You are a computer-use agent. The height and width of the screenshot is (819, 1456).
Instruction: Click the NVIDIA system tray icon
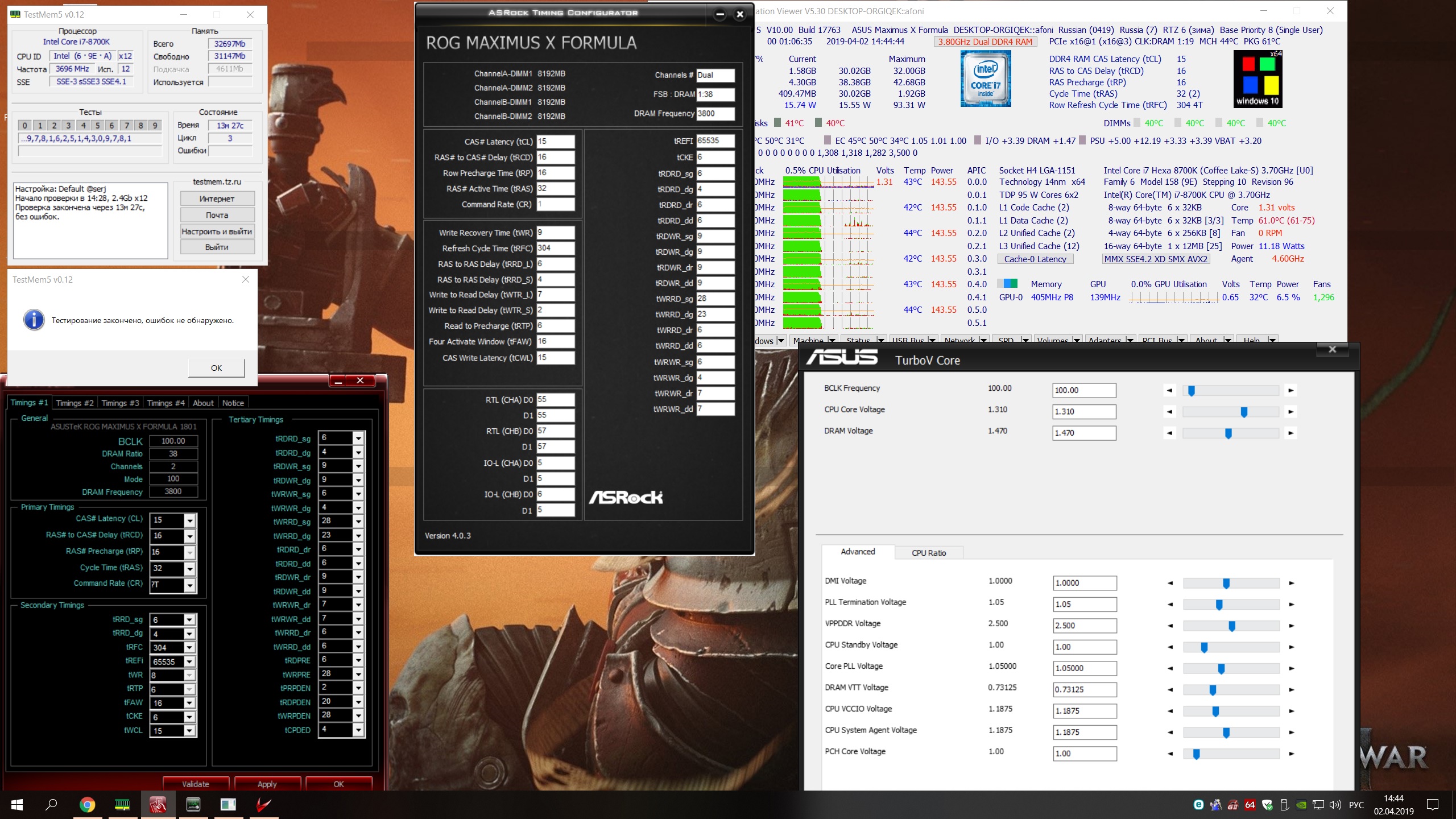pyautogui.click(x=1300, y=805)
